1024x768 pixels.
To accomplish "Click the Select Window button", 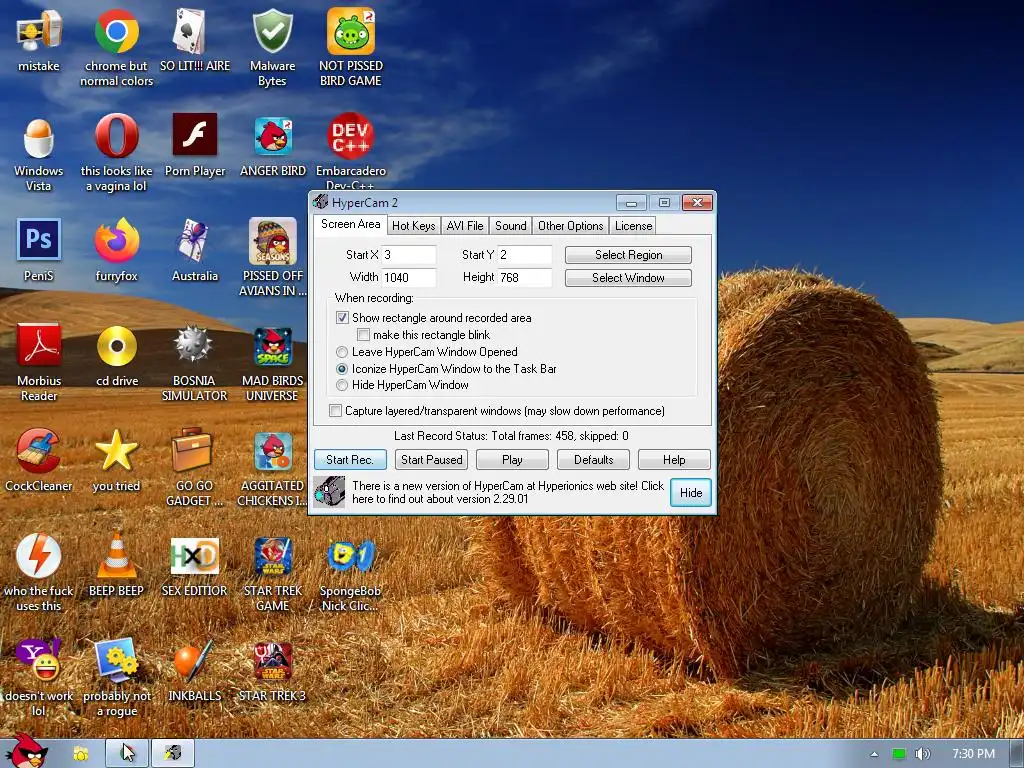I will tap(628, 278).
